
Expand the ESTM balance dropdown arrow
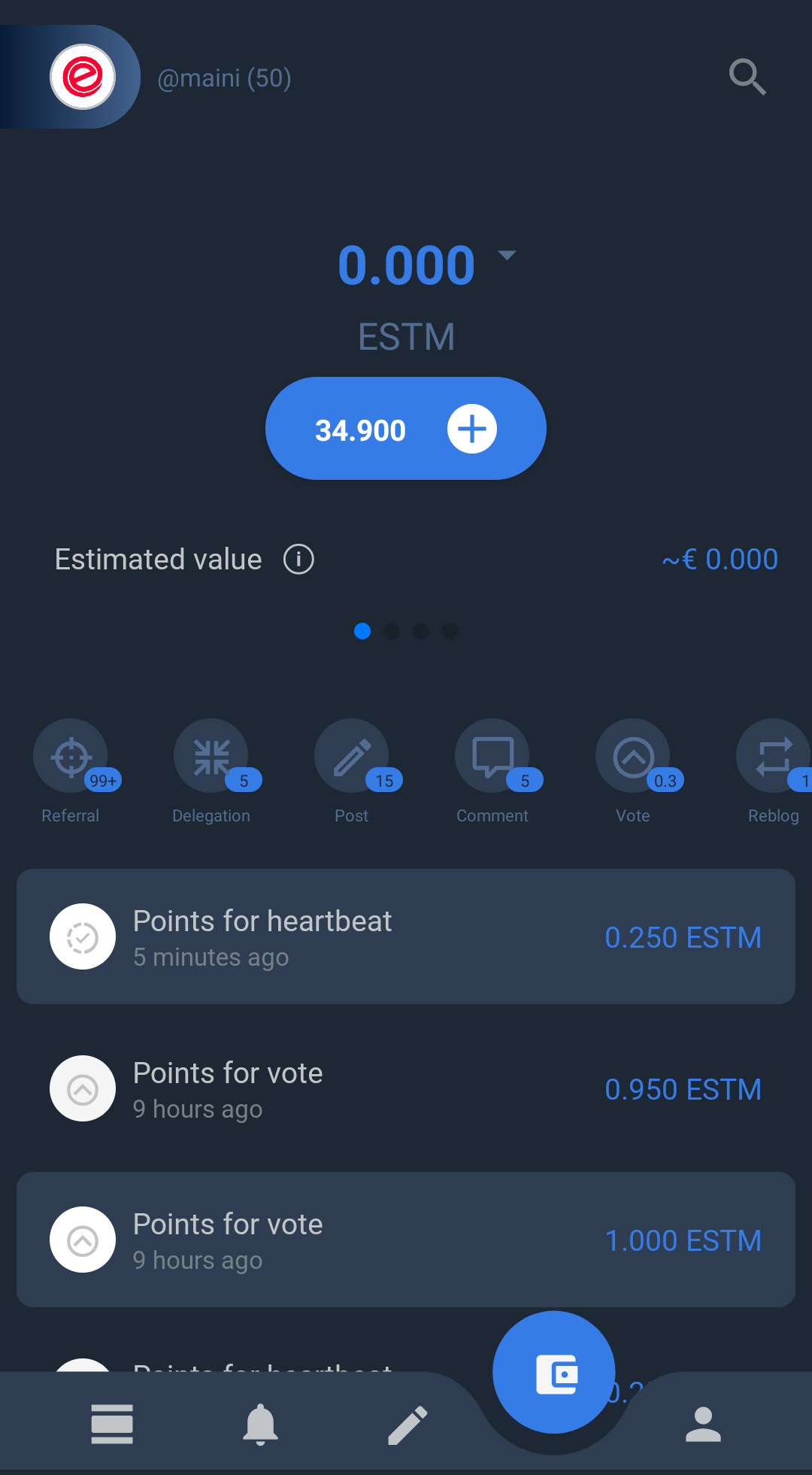(507, 256)
